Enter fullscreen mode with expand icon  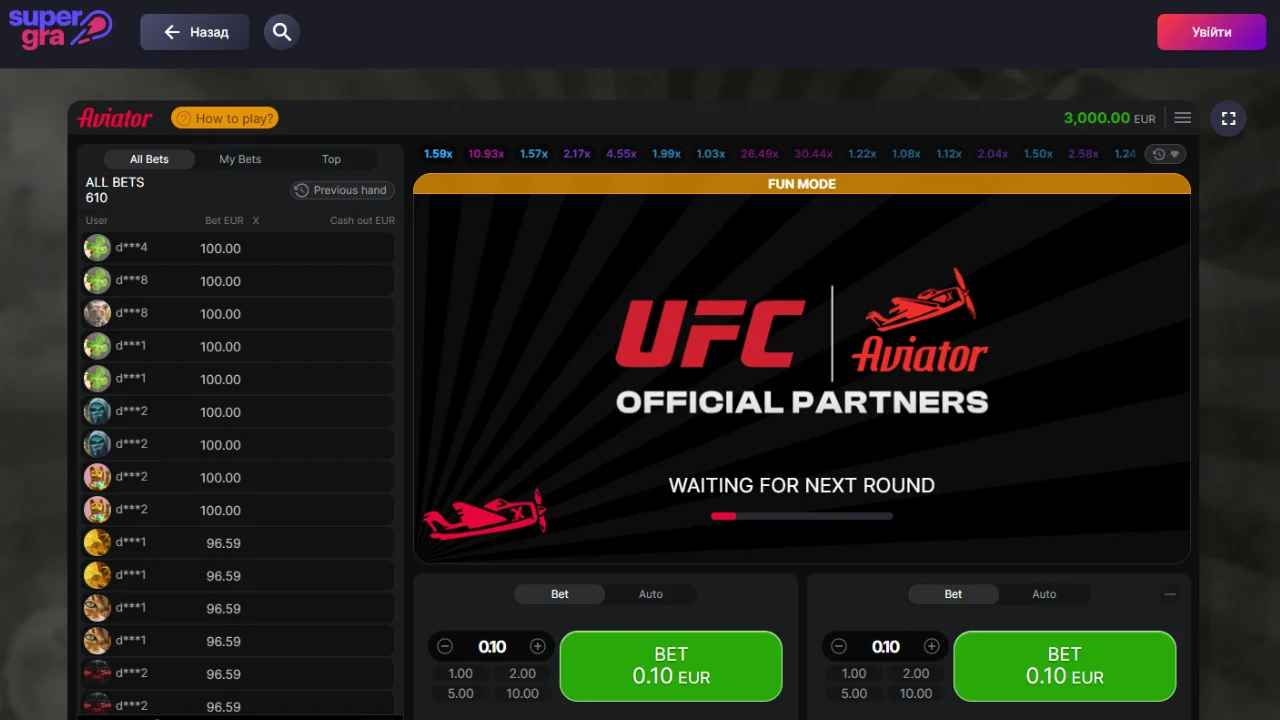(x=1229, y=118)
